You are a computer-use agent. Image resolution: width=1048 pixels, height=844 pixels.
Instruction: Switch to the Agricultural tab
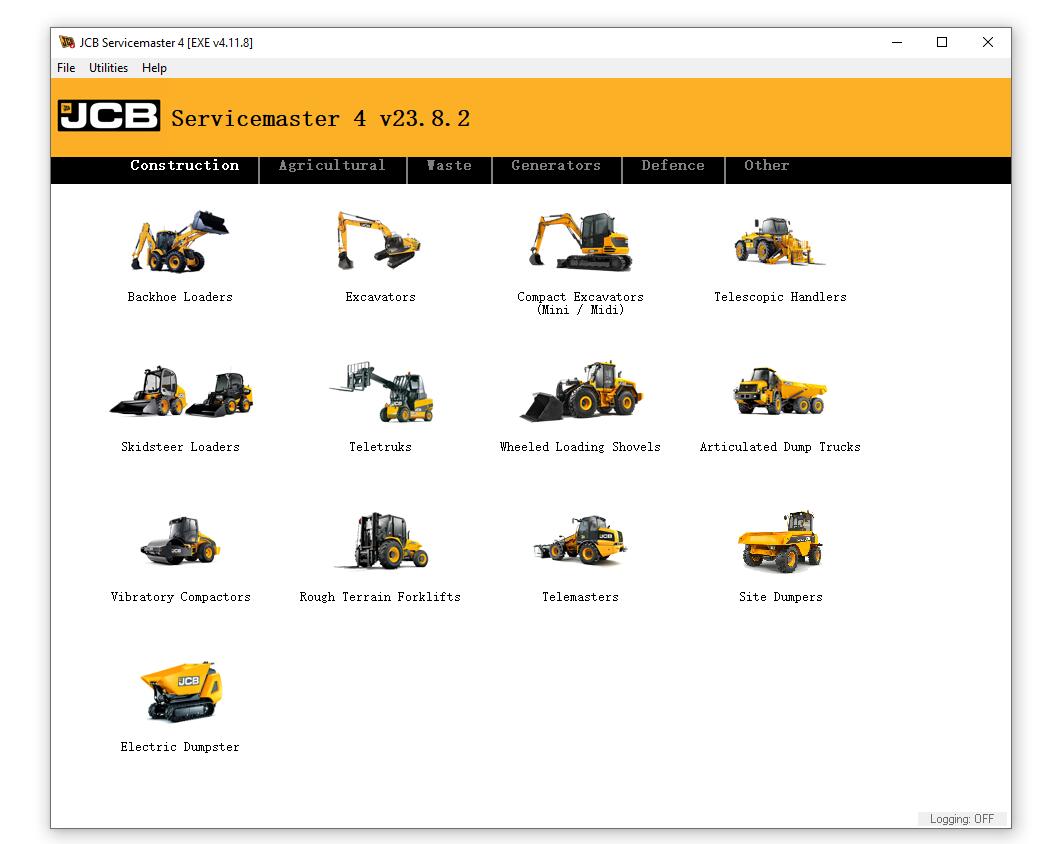332,166
